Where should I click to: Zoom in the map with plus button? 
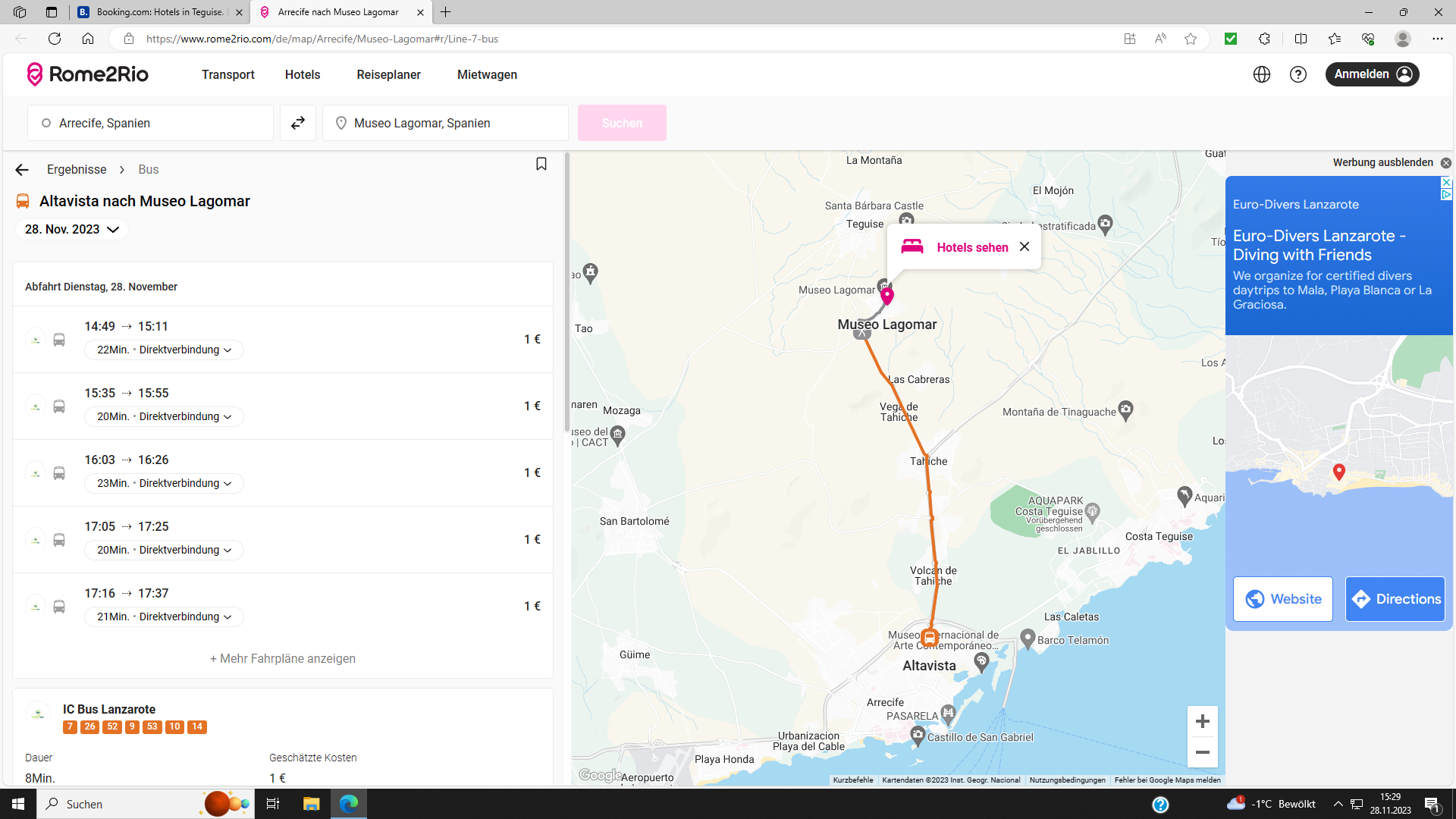(x=1202, y=721)
